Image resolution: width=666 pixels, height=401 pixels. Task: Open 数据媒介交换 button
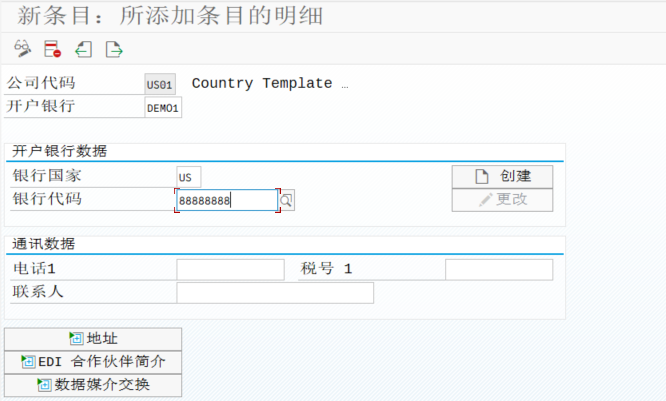coord(93,385)
